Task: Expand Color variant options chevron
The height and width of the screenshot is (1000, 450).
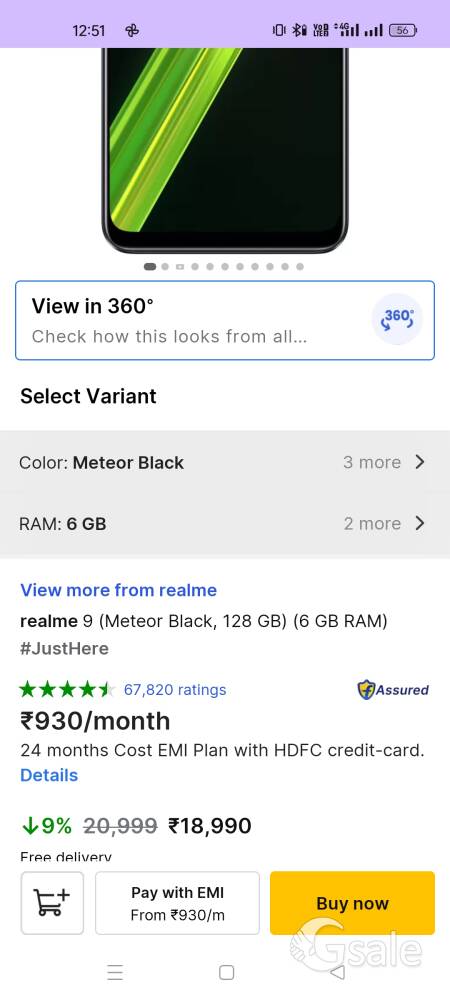Action: 419,462
